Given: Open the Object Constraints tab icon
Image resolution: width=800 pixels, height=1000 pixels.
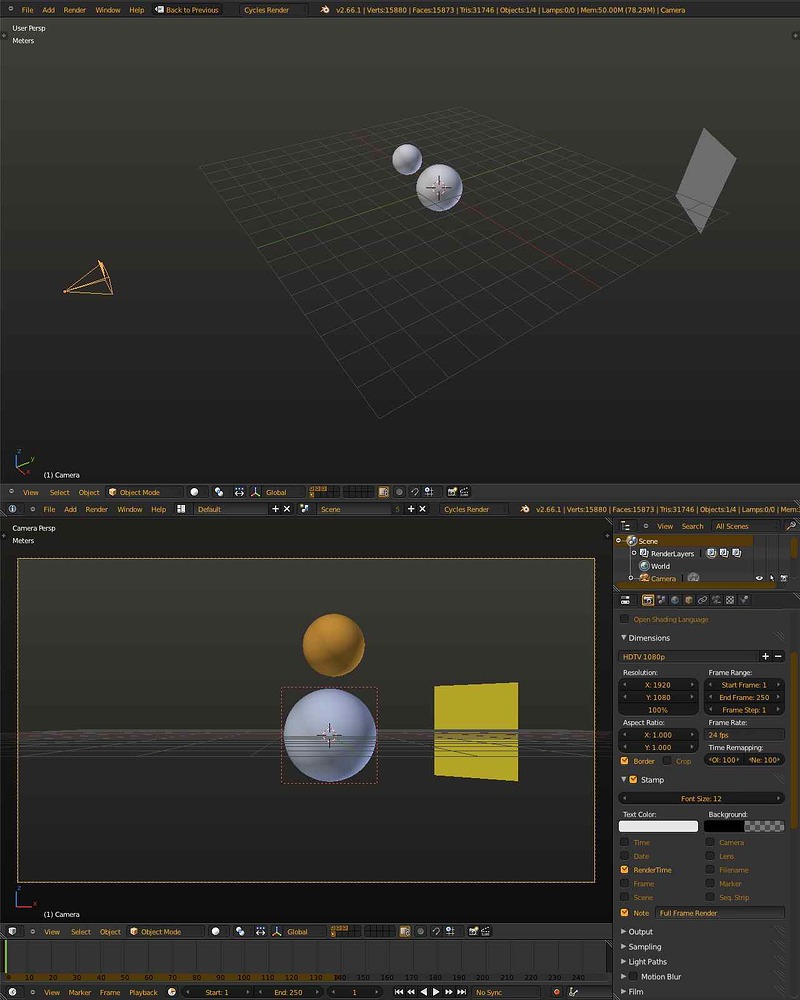Looking at the screenshot, I should pyautogui.click(x=702, y=600).
